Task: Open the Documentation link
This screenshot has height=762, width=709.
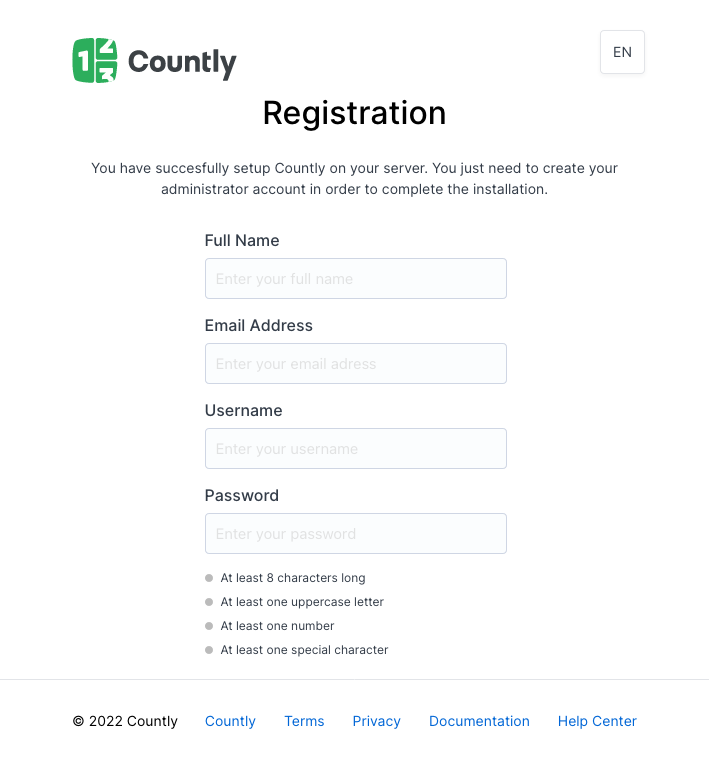Action: click(479, 721)
